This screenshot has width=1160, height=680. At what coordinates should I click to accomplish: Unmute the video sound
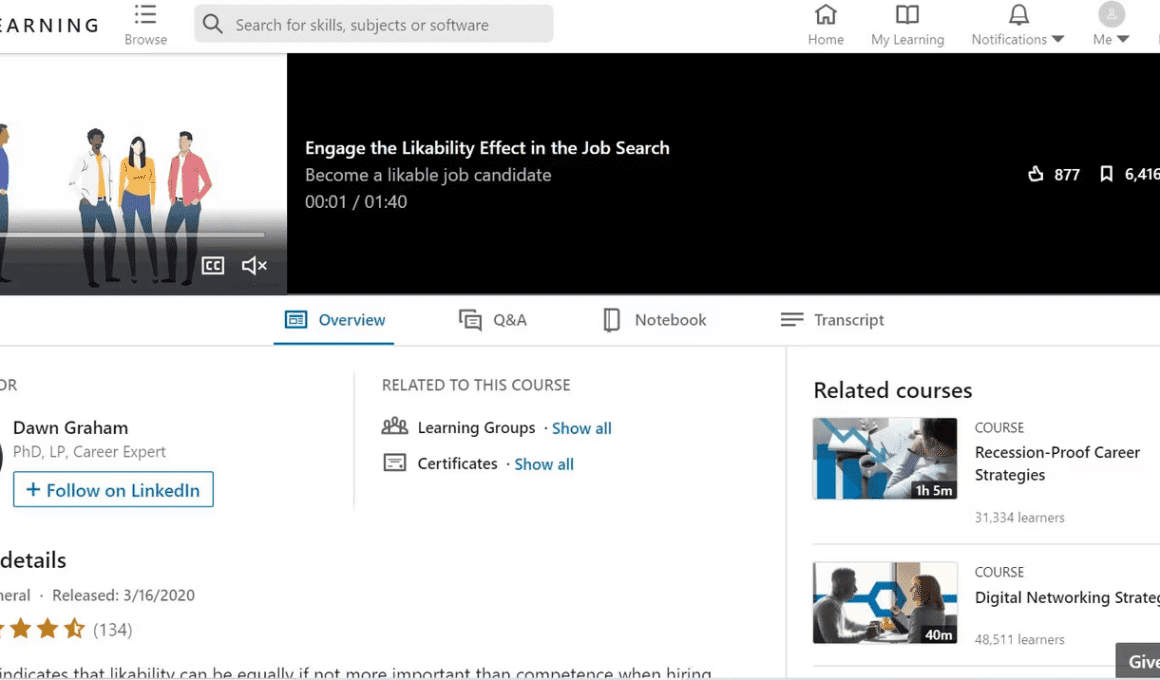254,266
